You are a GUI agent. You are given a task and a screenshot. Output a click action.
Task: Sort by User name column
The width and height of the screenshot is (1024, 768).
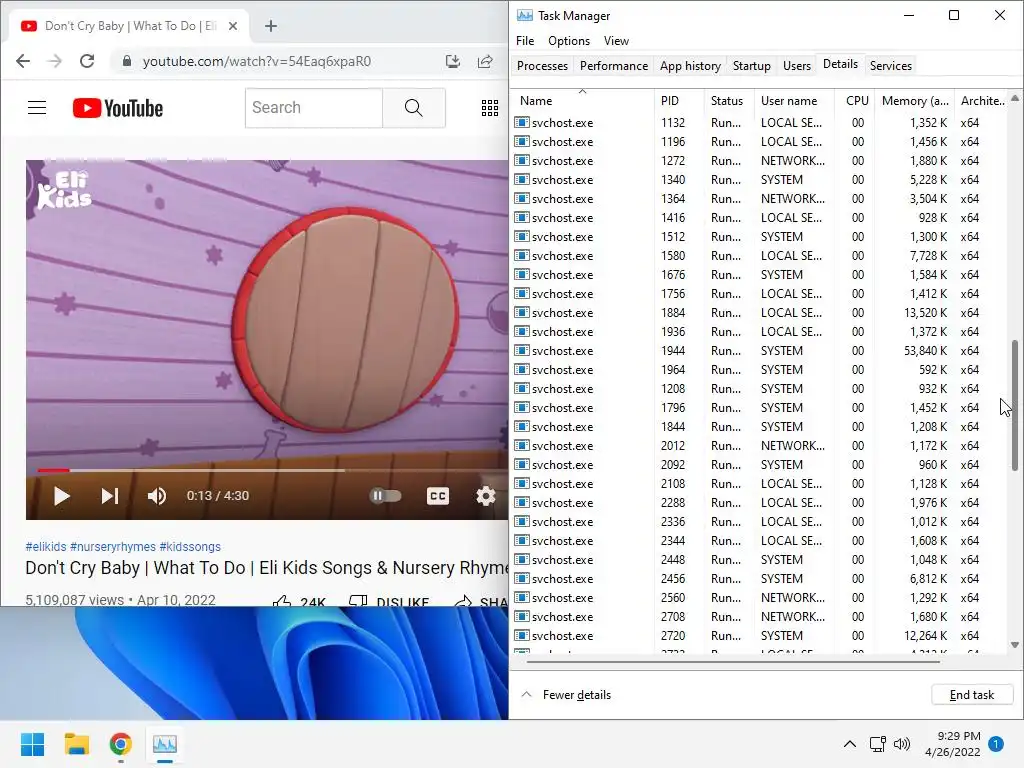(794, 101)
